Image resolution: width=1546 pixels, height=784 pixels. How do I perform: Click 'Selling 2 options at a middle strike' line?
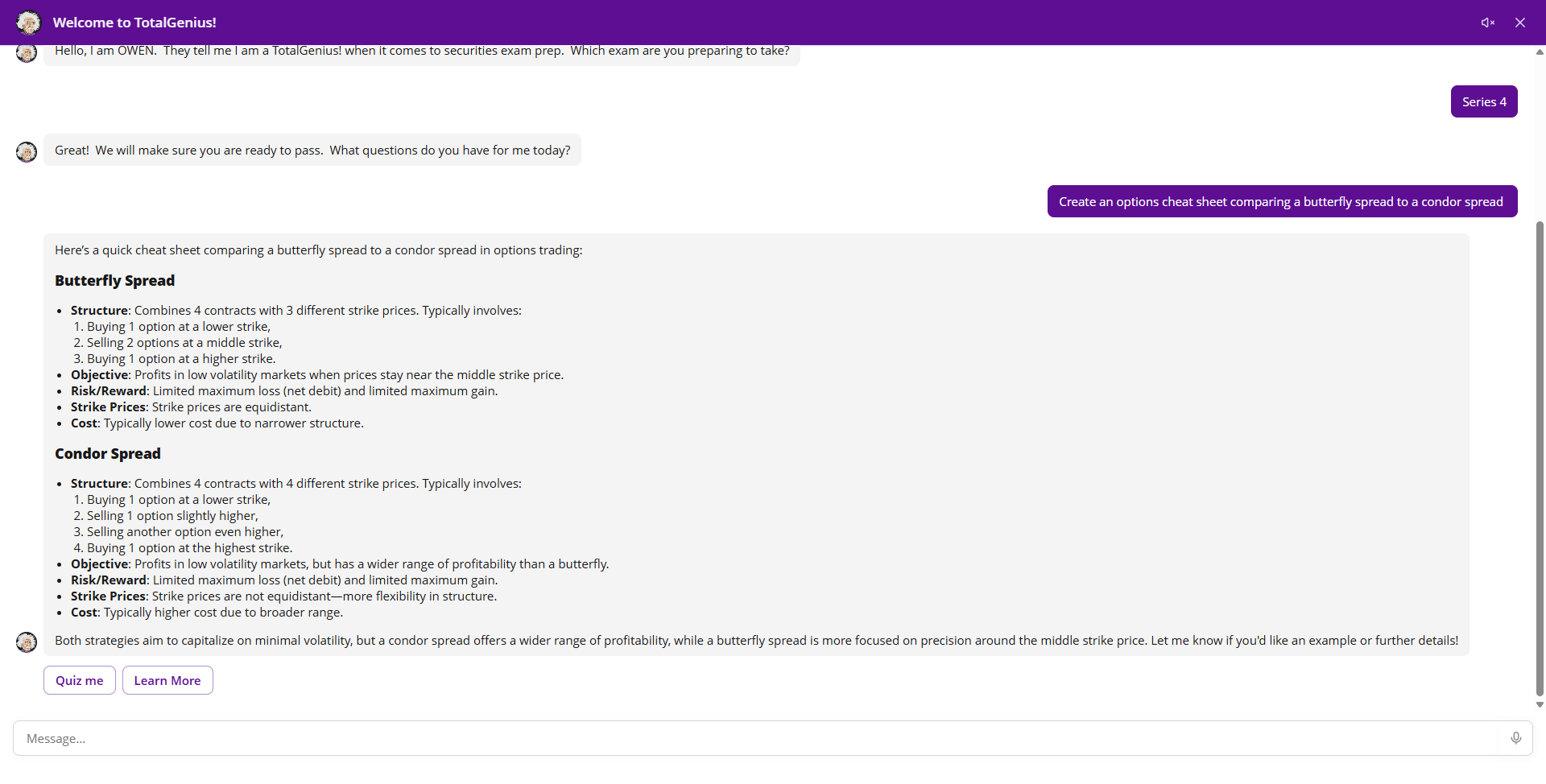coord(184,343)
